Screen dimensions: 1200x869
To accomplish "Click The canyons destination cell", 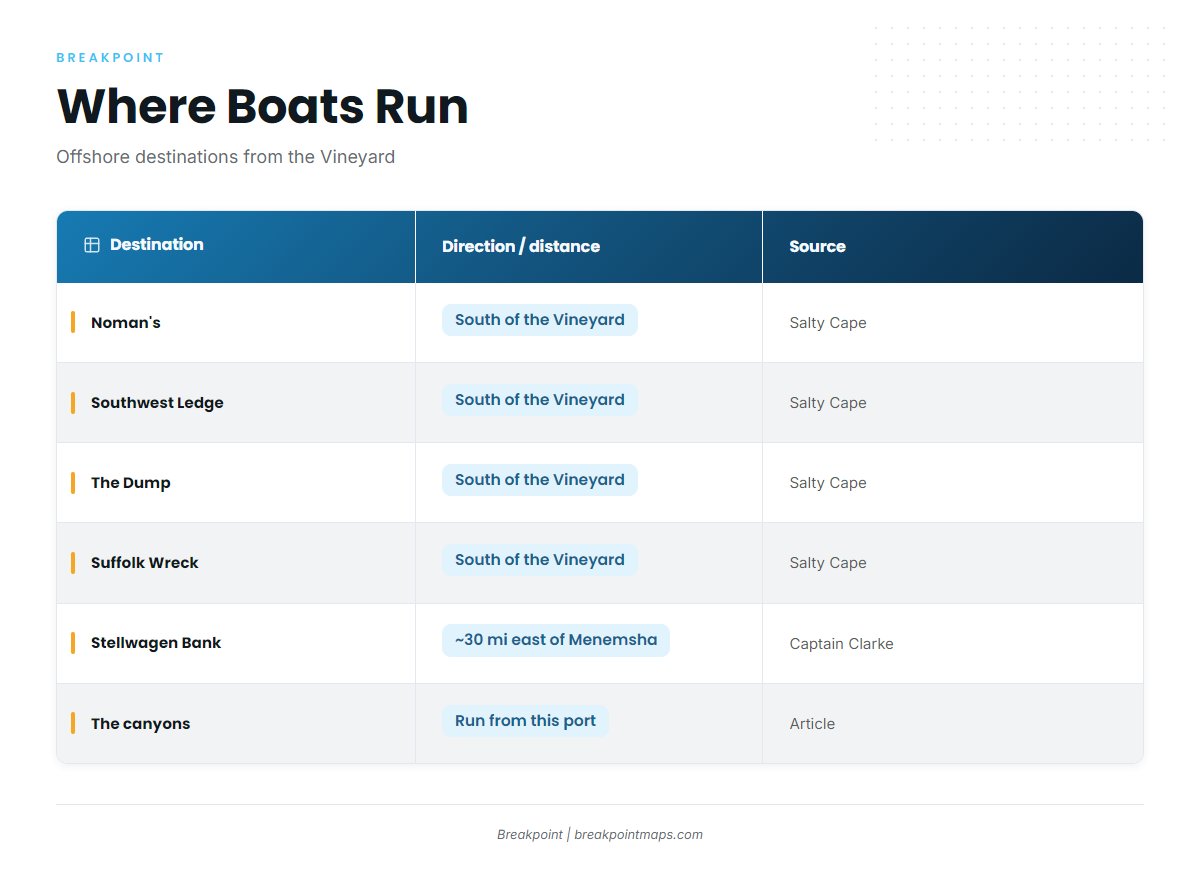I will click(236, 724).
